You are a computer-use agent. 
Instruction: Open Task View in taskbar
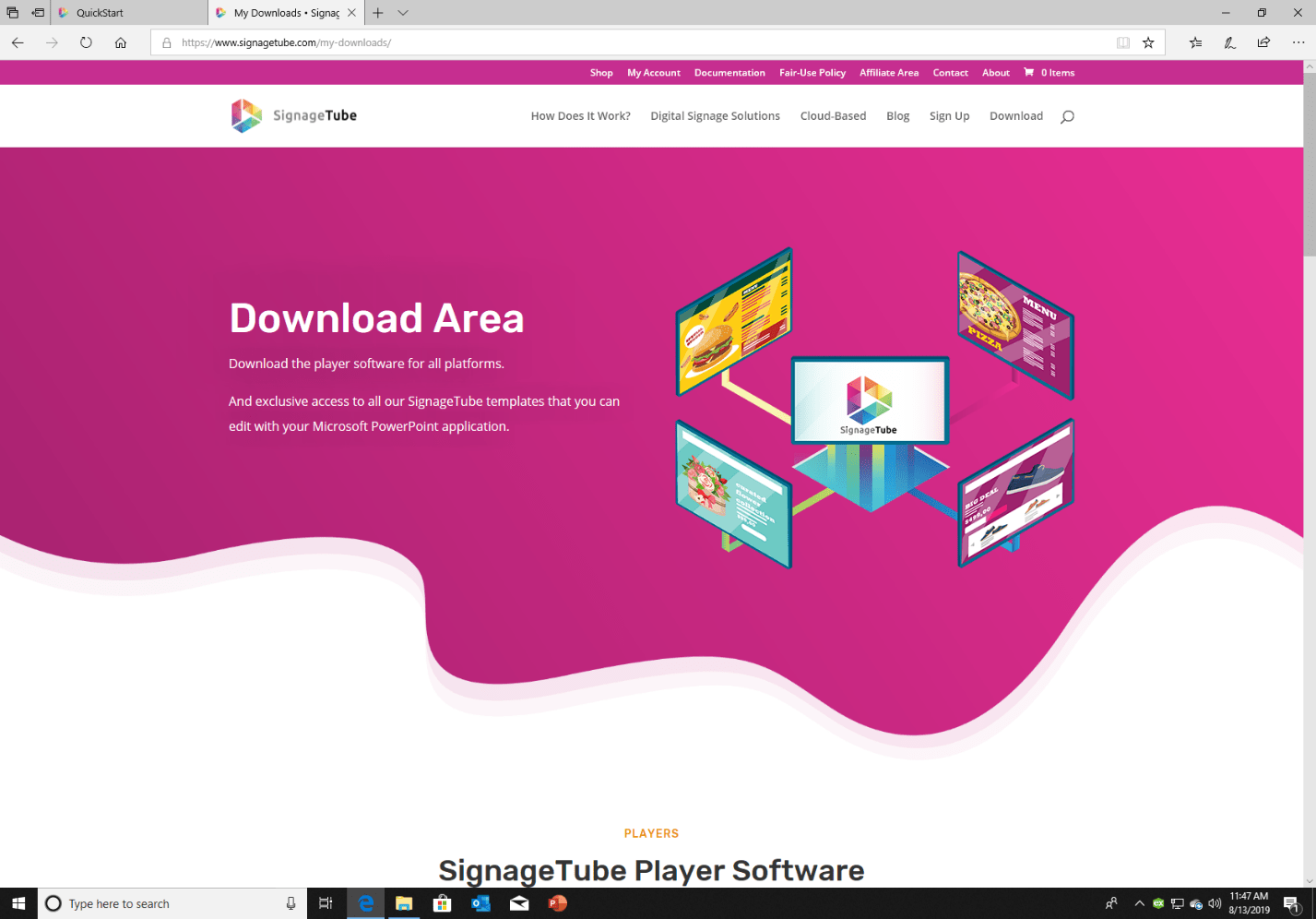pos(326,903)
